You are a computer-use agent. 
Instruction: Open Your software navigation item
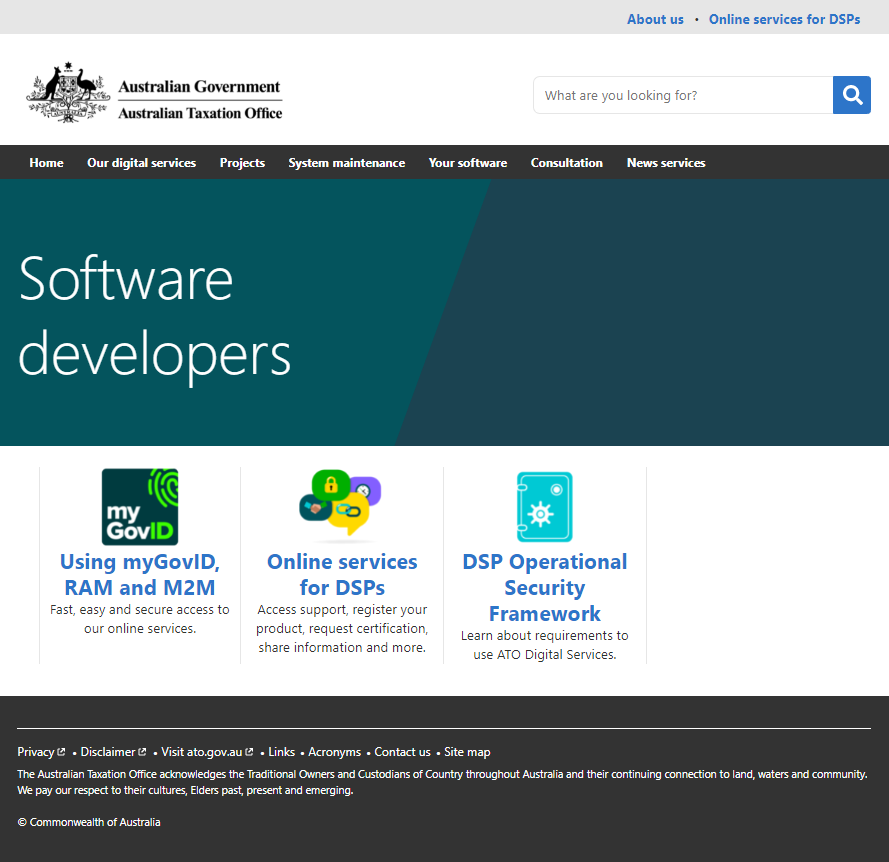[x=467, y=163]
